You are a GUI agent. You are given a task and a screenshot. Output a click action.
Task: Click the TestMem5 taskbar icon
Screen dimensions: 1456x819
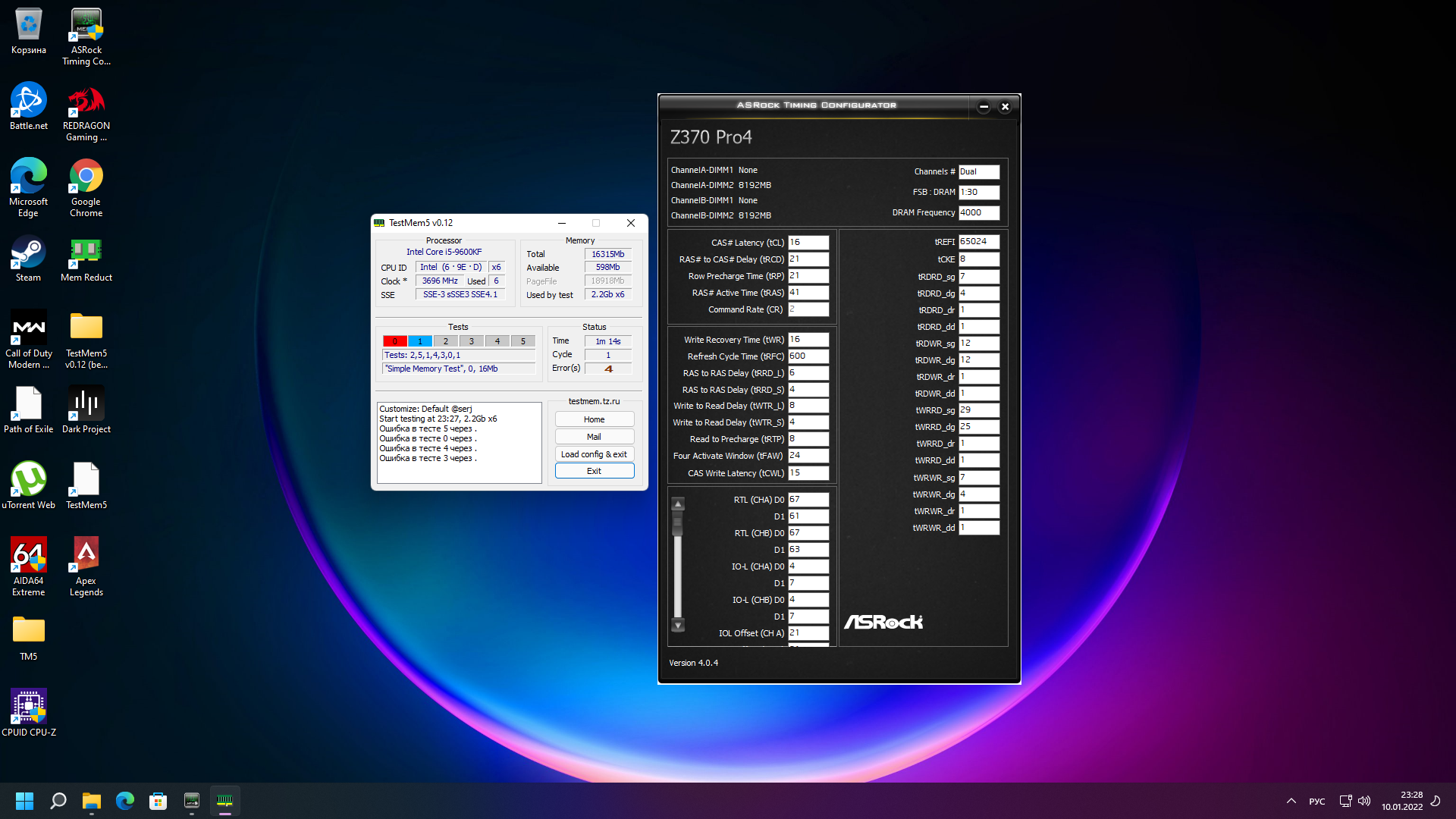tap(224, 801)
